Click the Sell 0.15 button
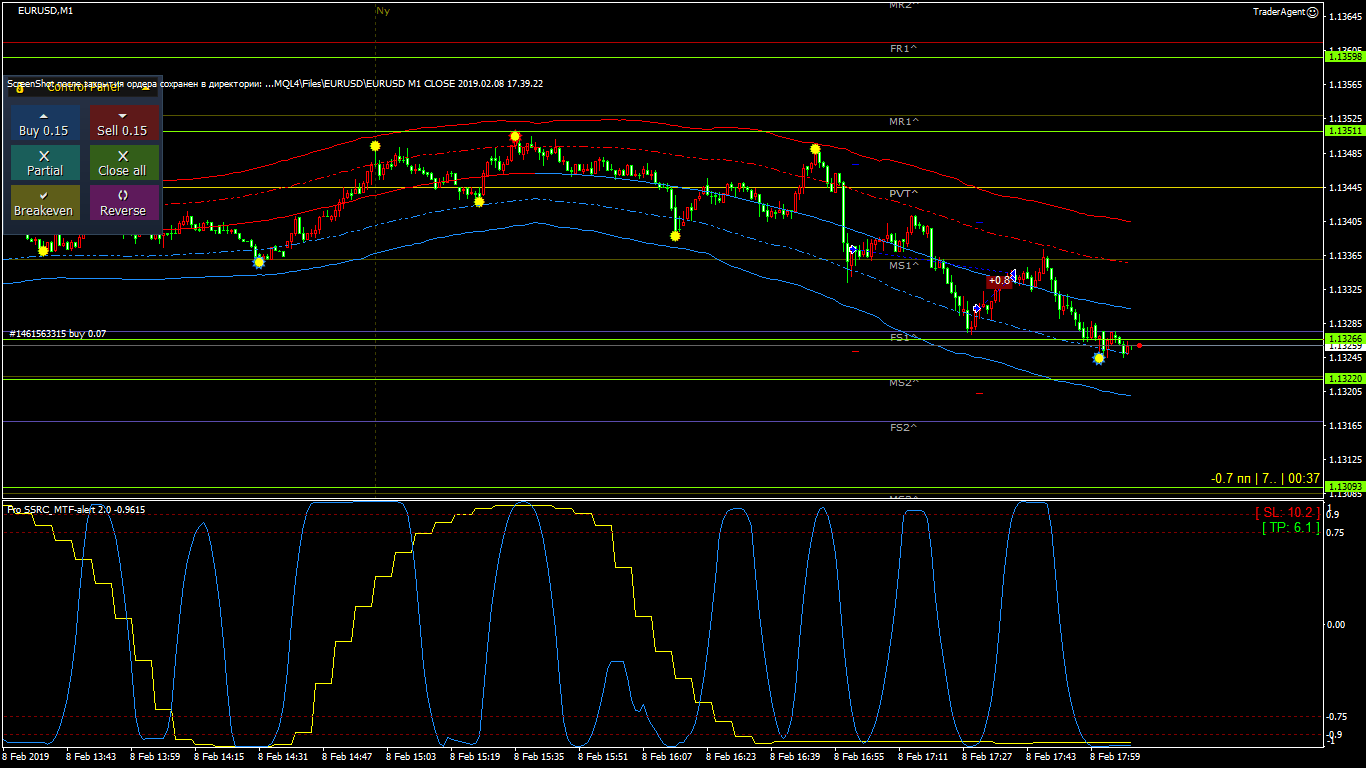 click(124, 123)
